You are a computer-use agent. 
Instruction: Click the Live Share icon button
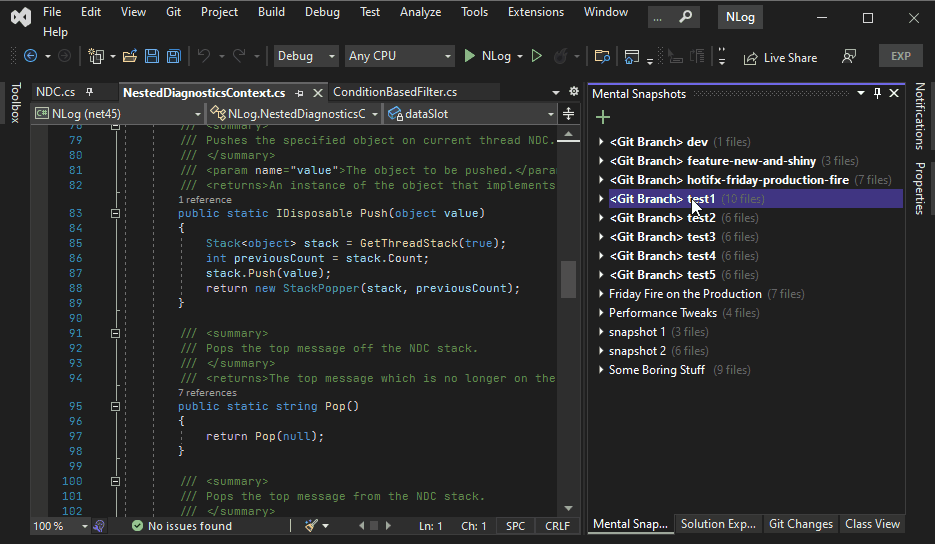(780, 58)
